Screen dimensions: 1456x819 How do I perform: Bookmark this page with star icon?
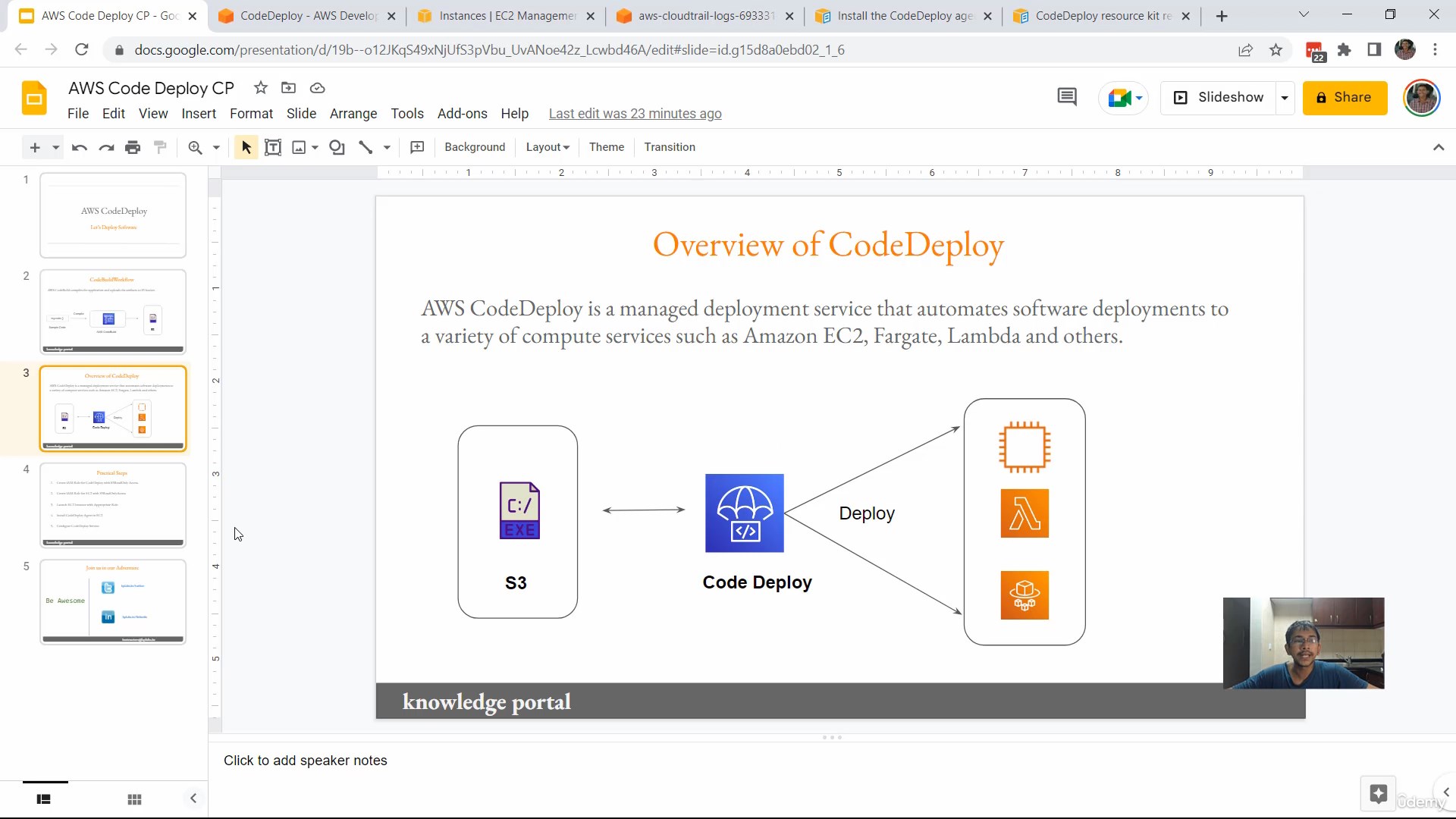[1276, 50]
